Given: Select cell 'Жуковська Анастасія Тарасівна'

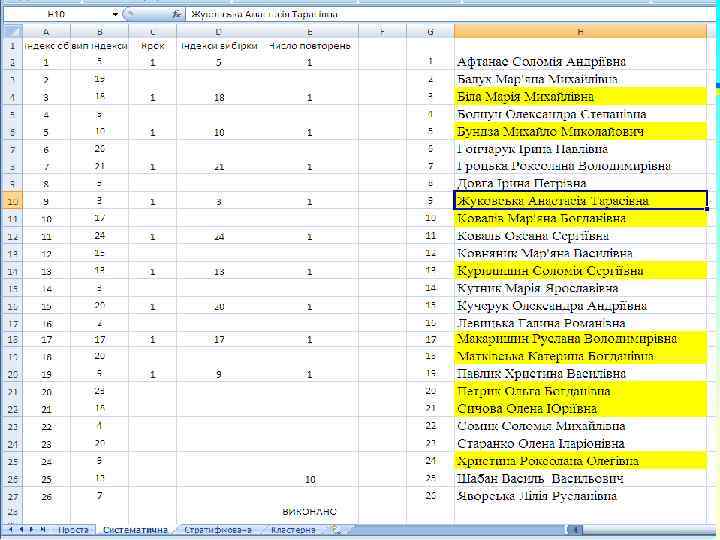Looking at the screenshot, I should (580, 201).
